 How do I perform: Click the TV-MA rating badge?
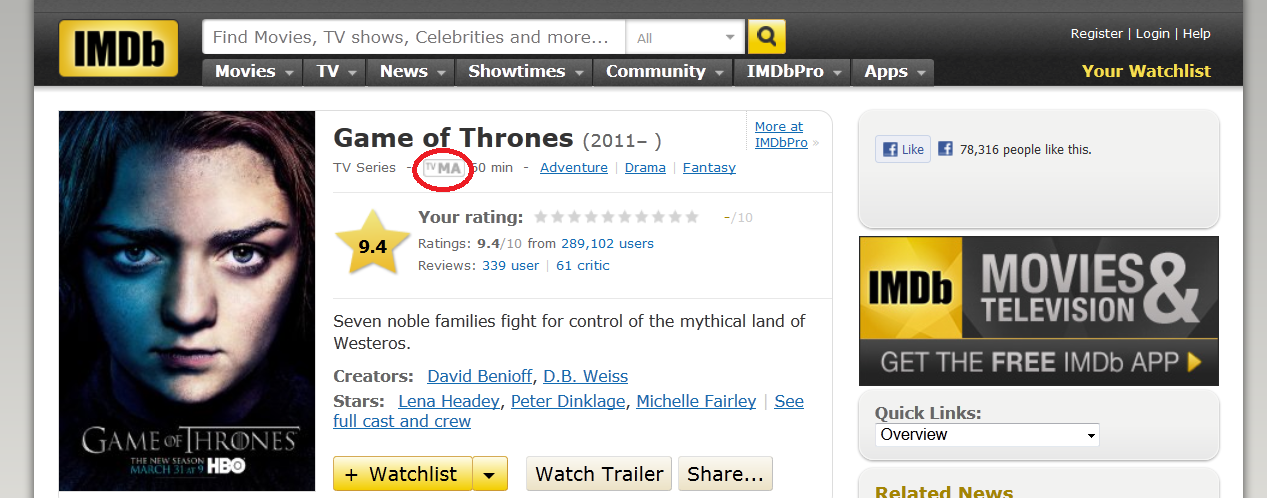(x=443, y=168)
